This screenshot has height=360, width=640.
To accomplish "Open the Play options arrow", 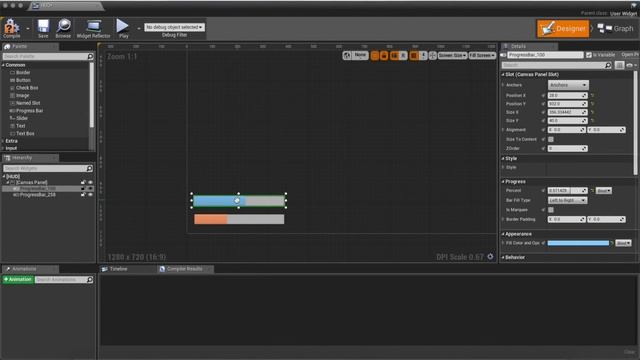I will tap(138, 29).
